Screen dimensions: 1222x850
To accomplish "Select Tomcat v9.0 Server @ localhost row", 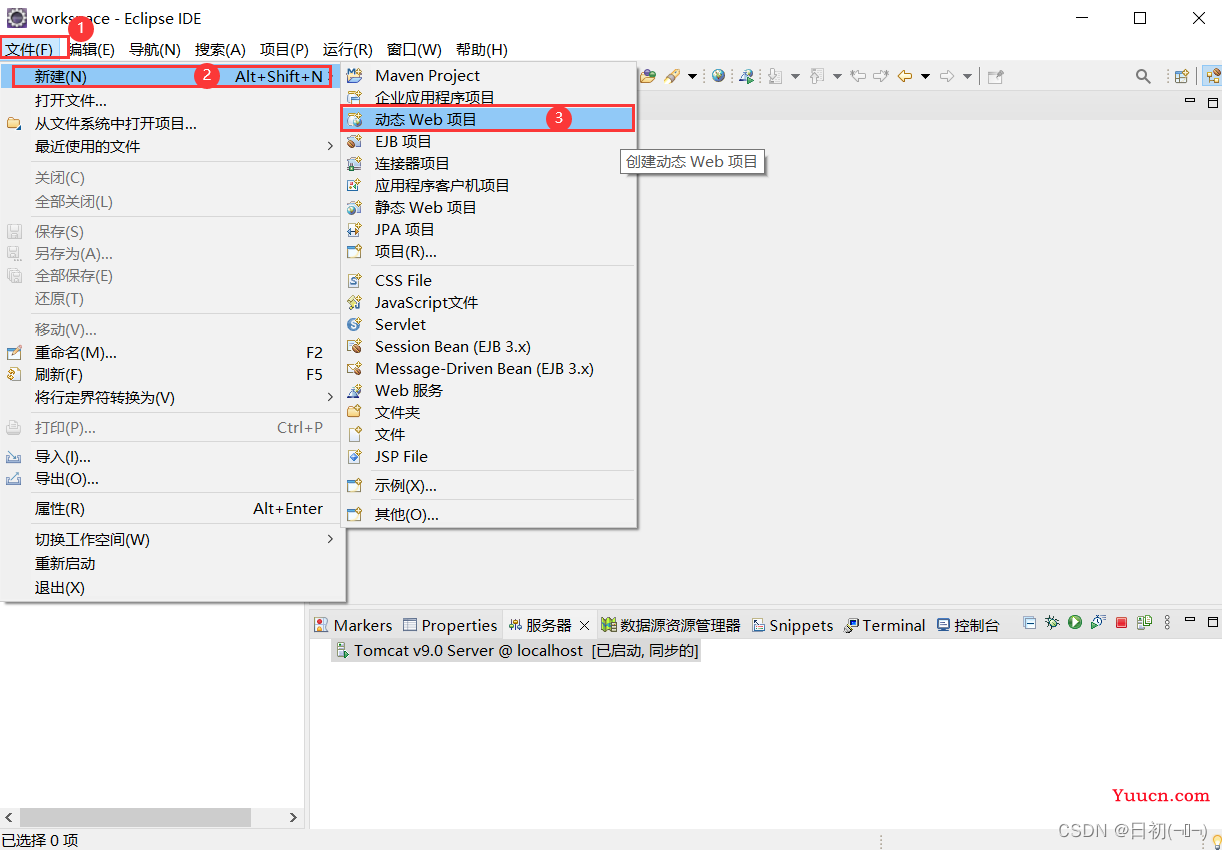I will pos(516,650).
